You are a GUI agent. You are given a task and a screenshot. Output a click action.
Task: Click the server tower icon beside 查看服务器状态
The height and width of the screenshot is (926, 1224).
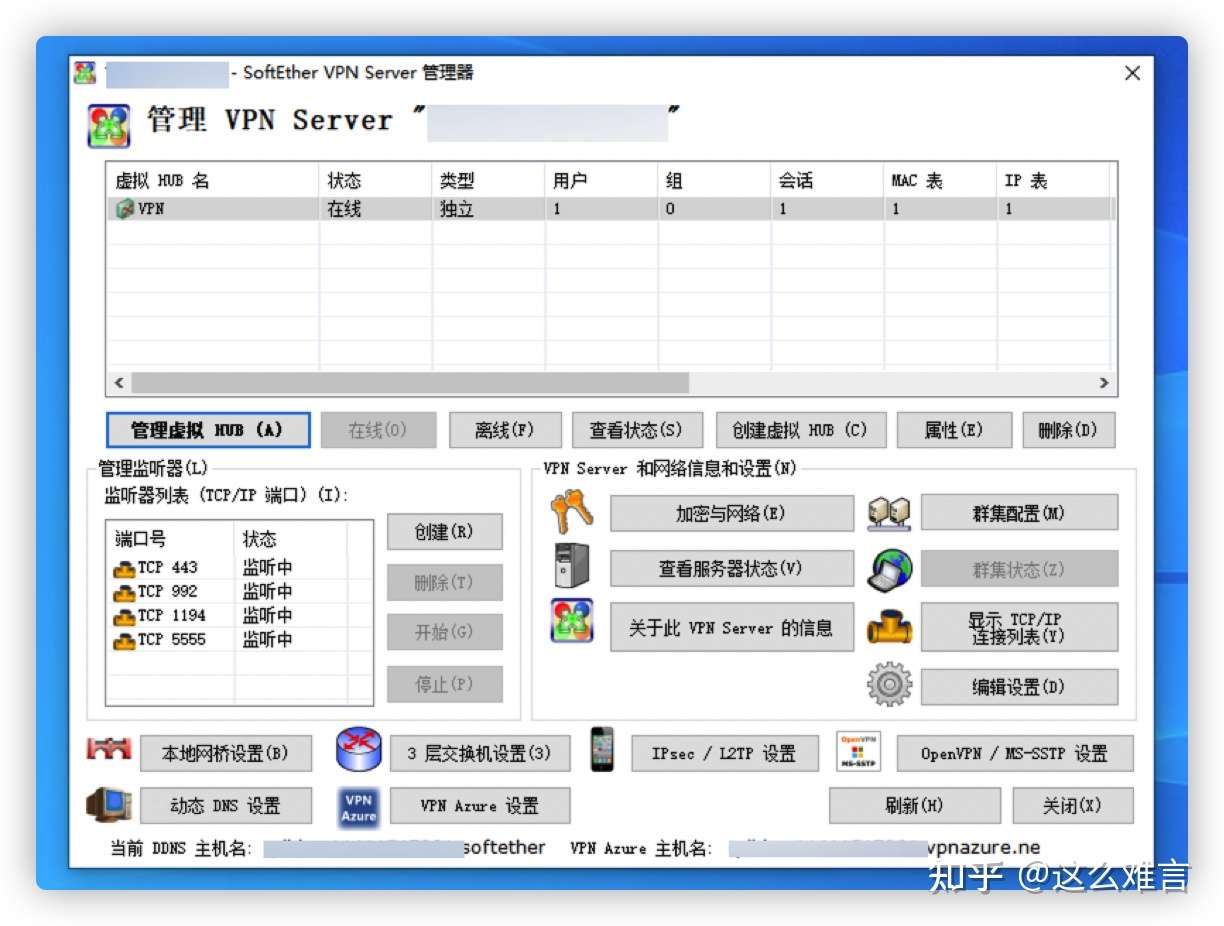click(572, 566)
